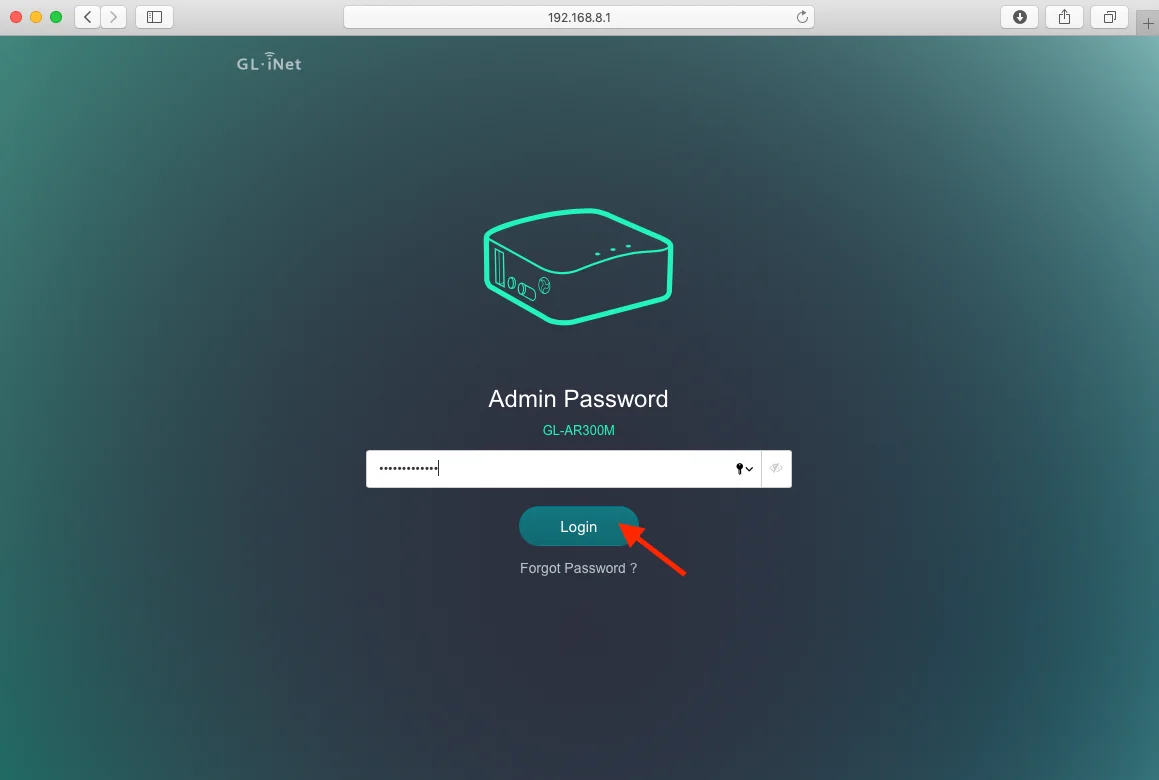Minimize the Safari window
This screenshot has width=1159, height=780.
point(36,17)
